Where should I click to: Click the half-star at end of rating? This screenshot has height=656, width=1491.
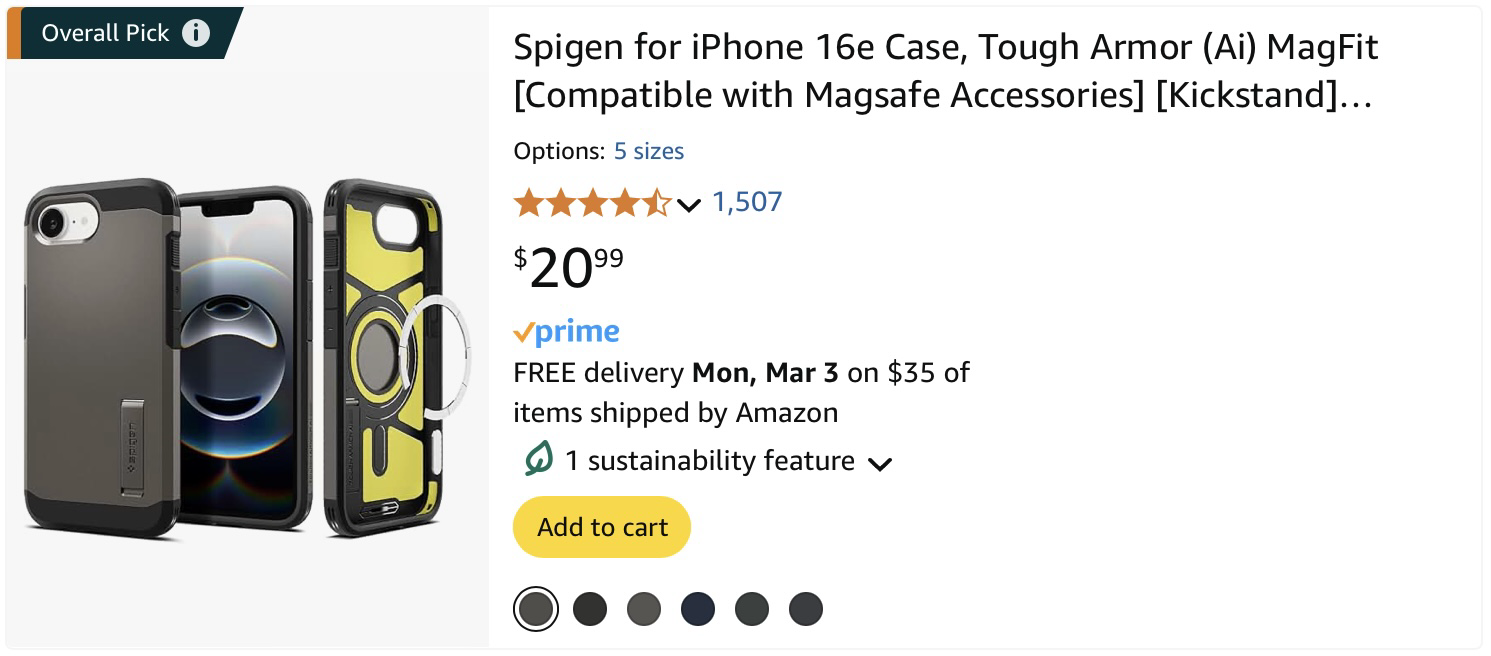point(657,202)
